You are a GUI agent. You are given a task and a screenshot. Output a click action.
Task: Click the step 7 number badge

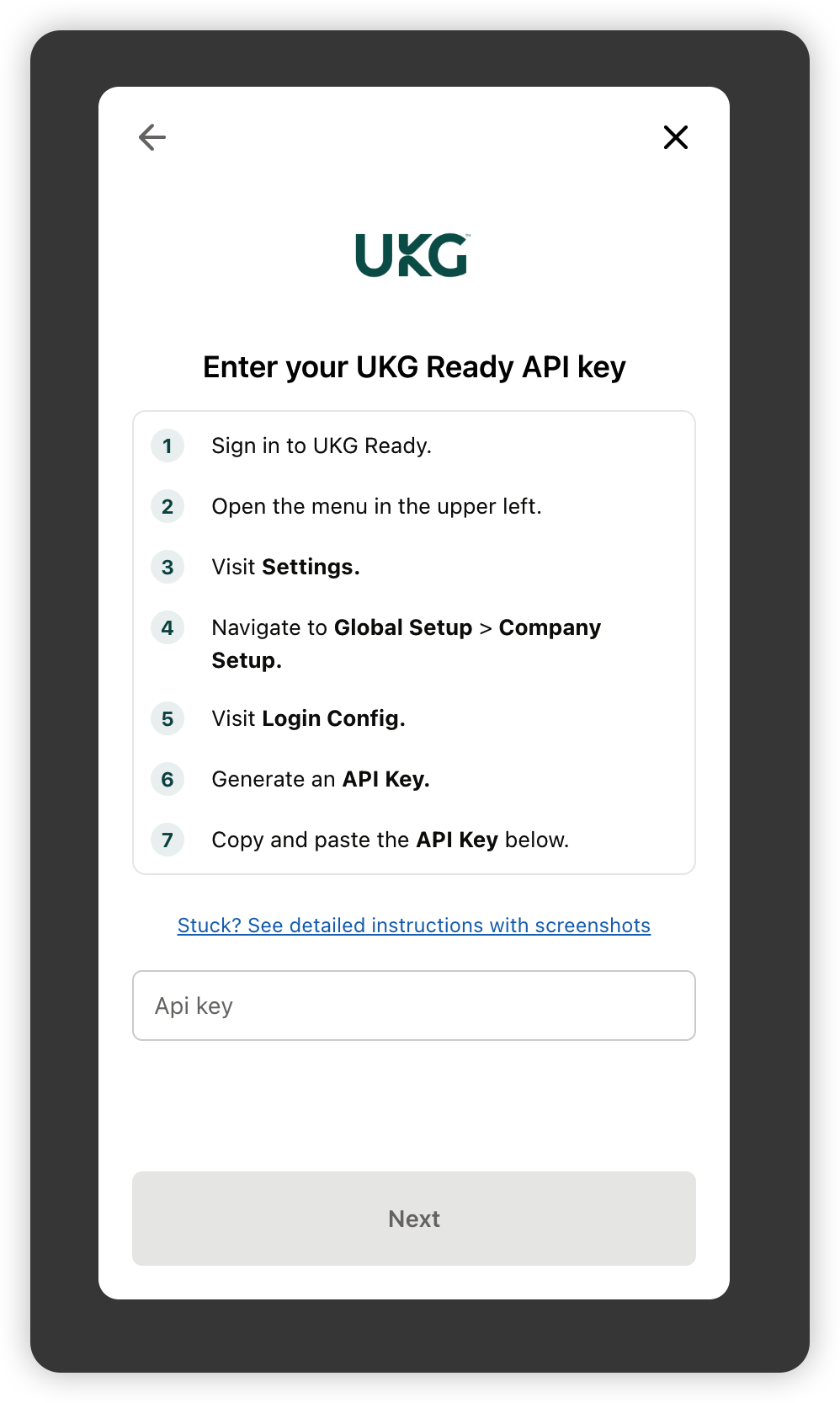click(167, 840)
